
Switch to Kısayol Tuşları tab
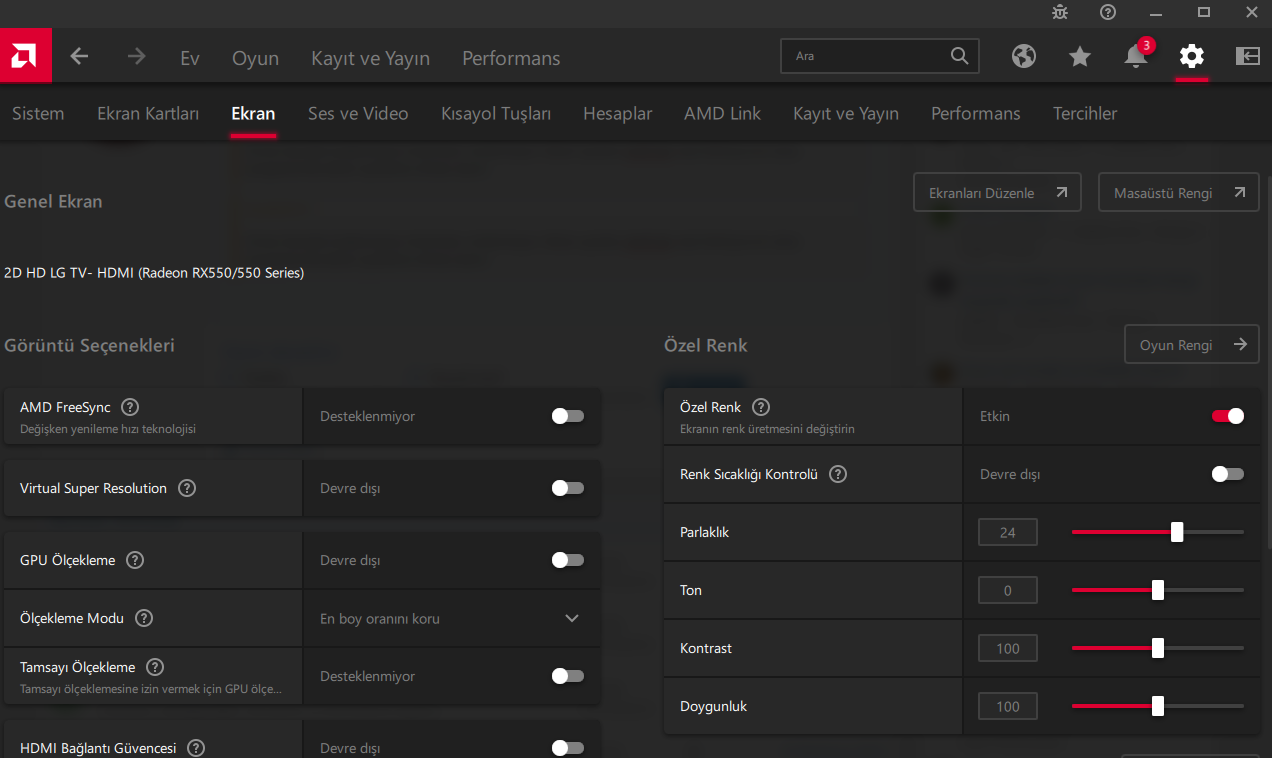click(496, 113)
